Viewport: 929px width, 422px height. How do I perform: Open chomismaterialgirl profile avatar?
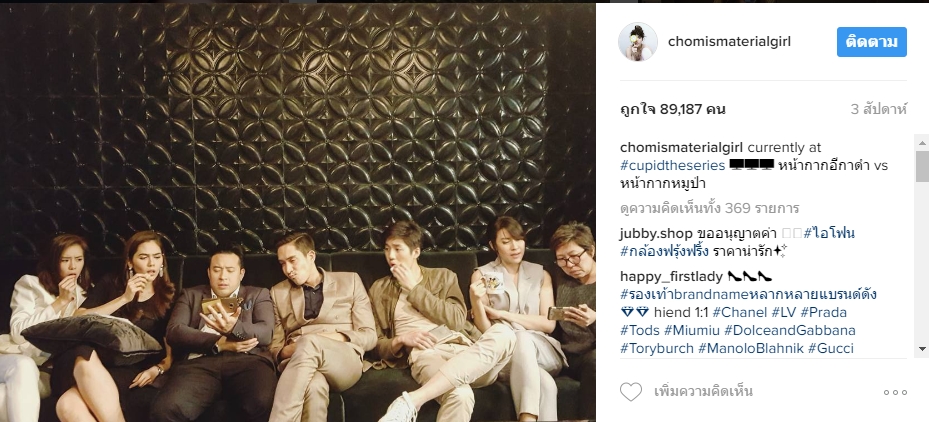click(638, 41)
